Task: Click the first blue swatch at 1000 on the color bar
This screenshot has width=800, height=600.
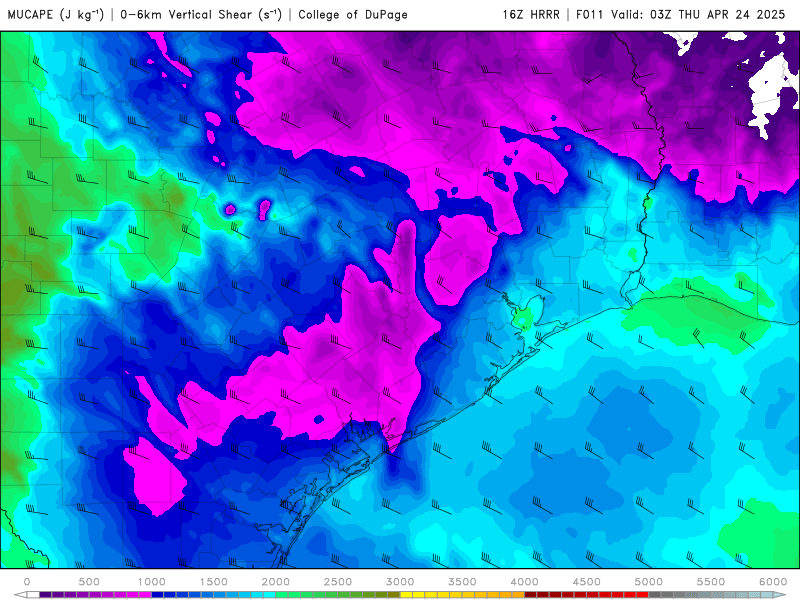Action: click(158, 594)
